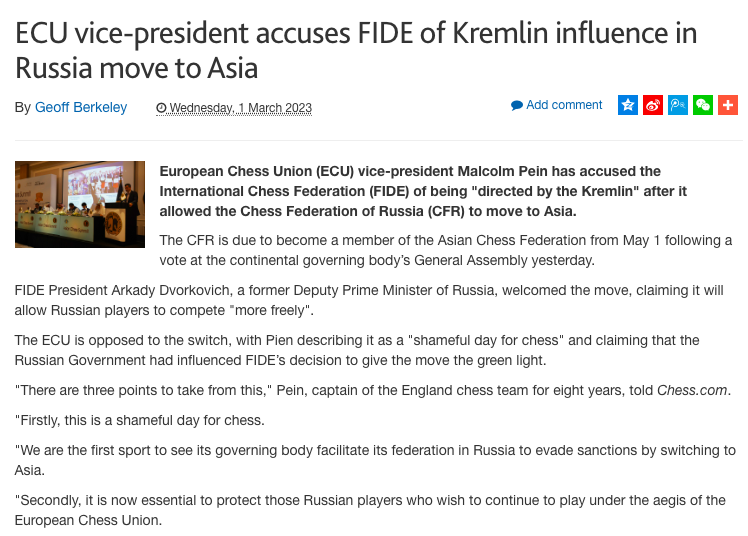Screen dimensions: 748x536
Task: Open the Add comment link
Action: pos(564,105)
